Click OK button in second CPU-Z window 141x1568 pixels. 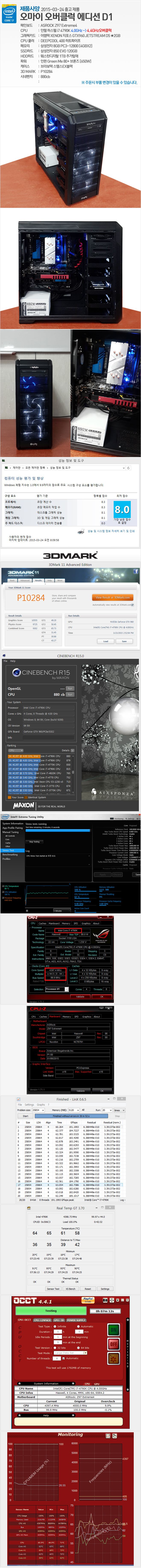(102, 1091)
